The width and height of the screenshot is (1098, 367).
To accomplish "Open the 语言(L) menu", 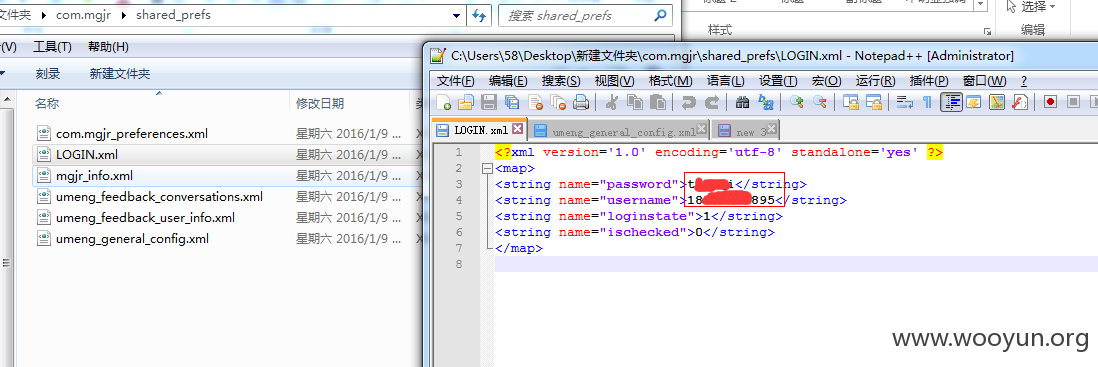I will click(725, 81).
